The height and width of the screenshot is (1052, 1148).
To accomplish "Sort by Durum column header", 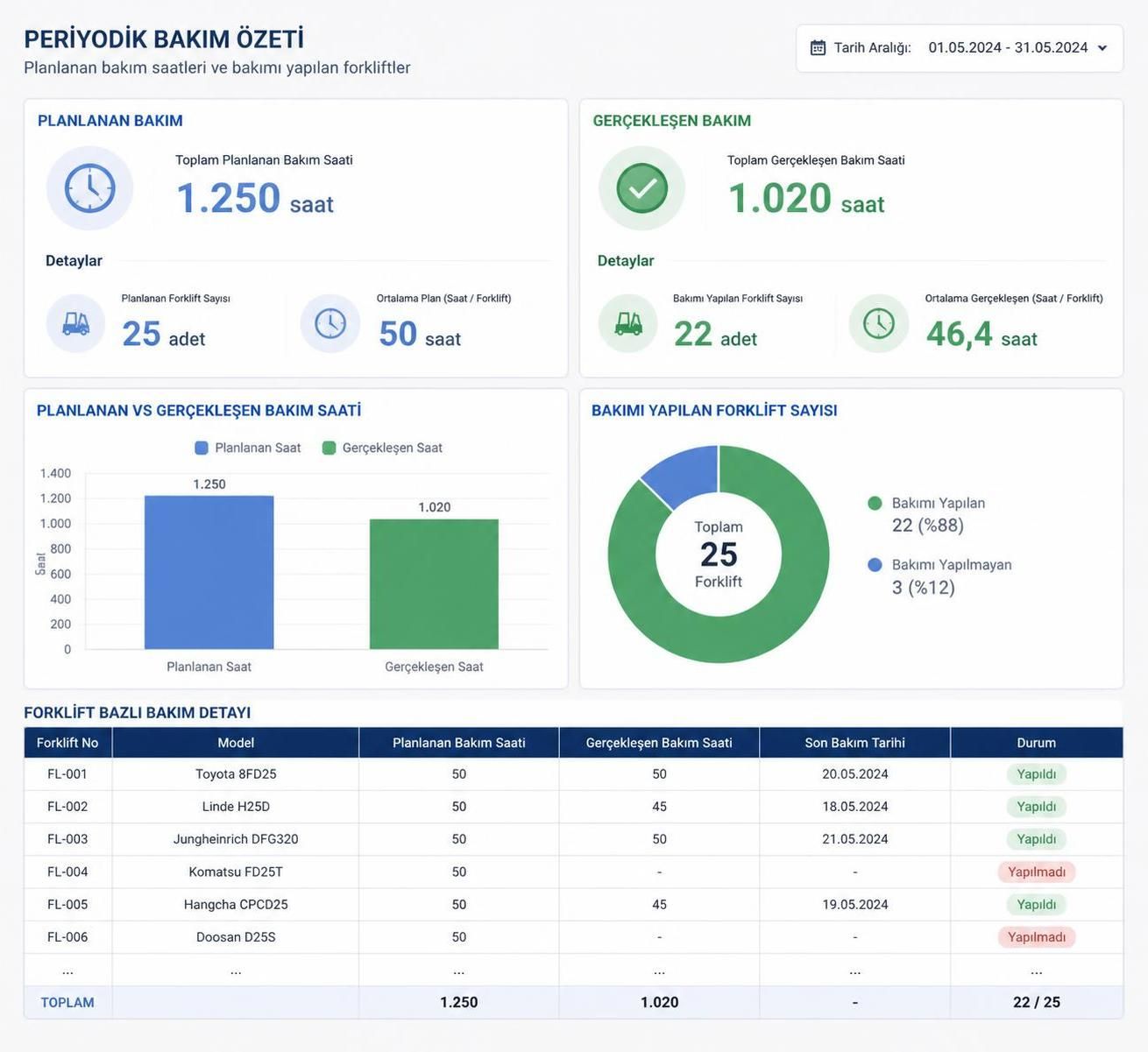I will click(x=1037, y=743).
